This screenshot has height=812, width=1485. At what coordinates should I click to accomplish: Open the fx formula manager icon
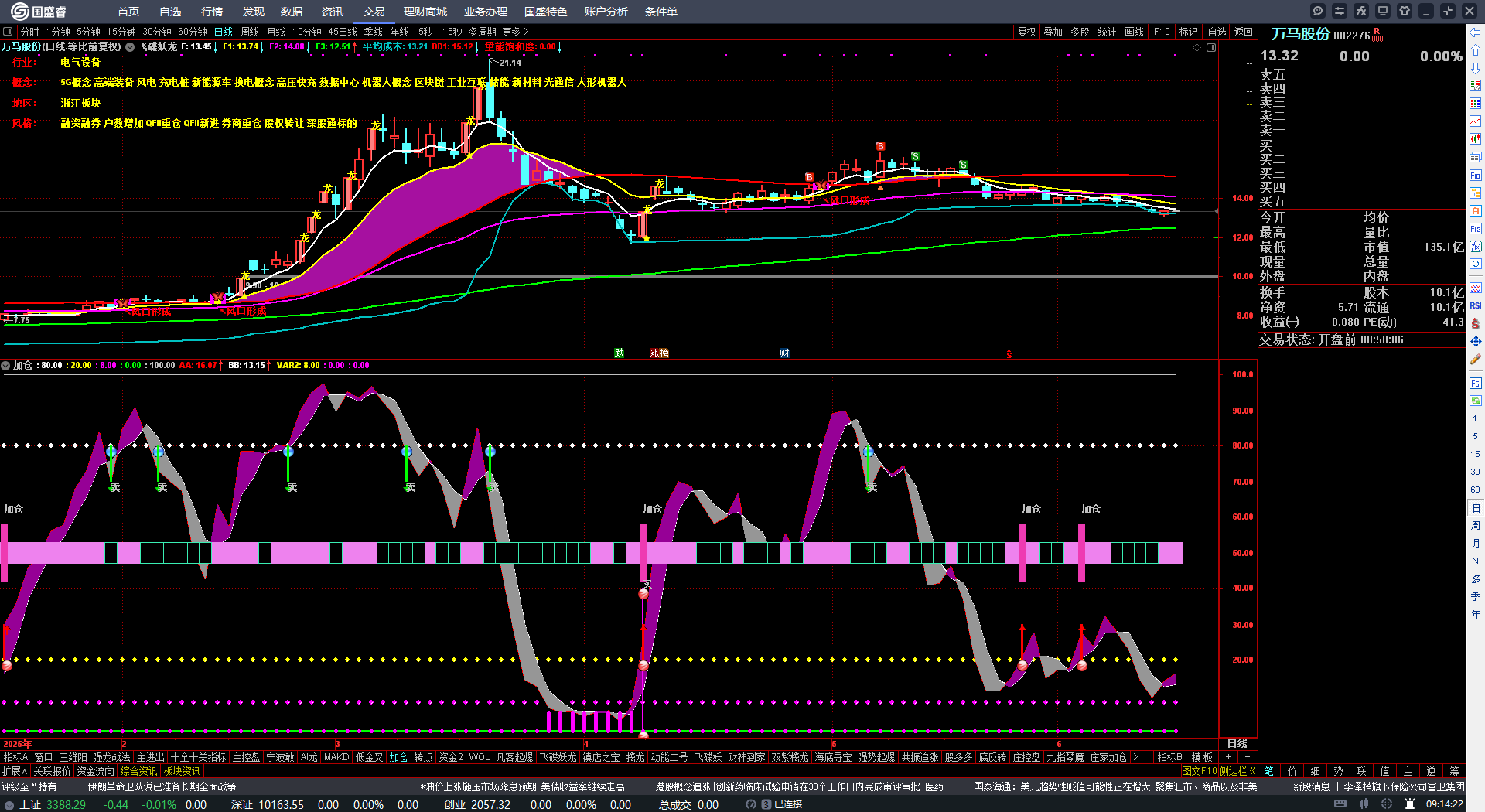1361,11
